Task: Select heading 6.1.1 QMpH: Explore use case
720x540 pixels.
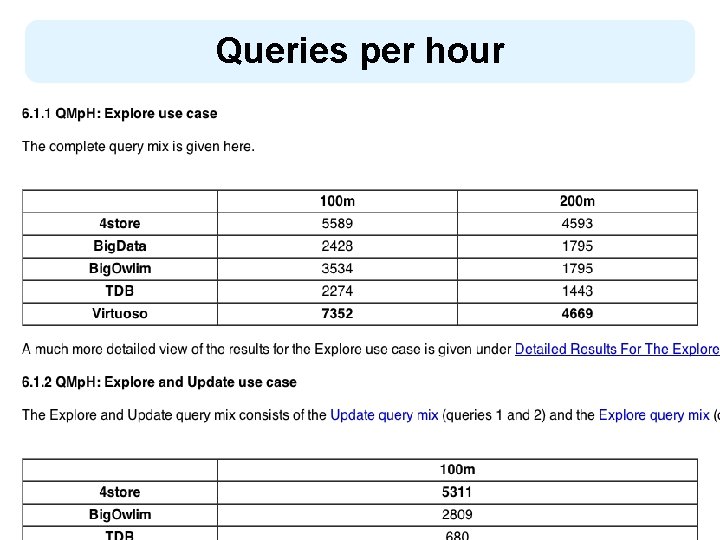Action: pyautogui.click(x=119, y=113)
